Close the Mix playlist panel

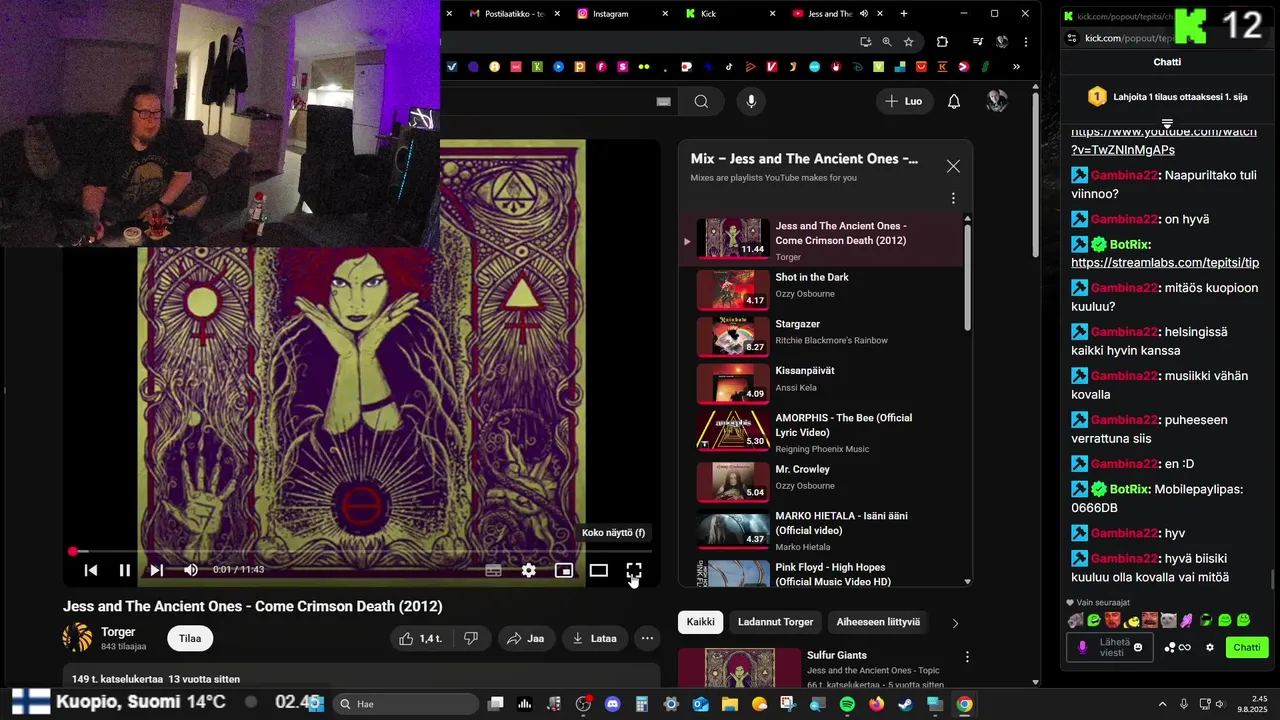[953, 167]
